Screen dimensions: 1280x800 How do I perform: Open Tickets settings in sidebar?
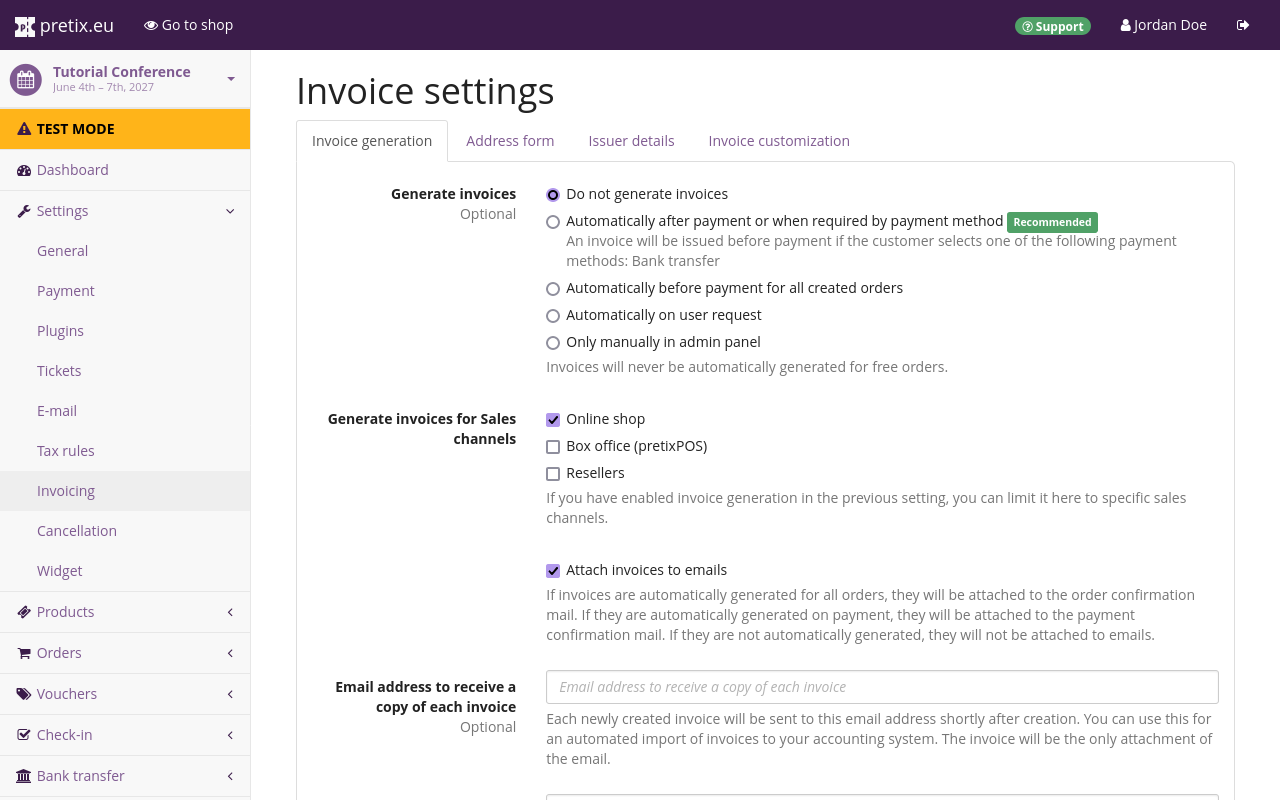coord(125,371)
